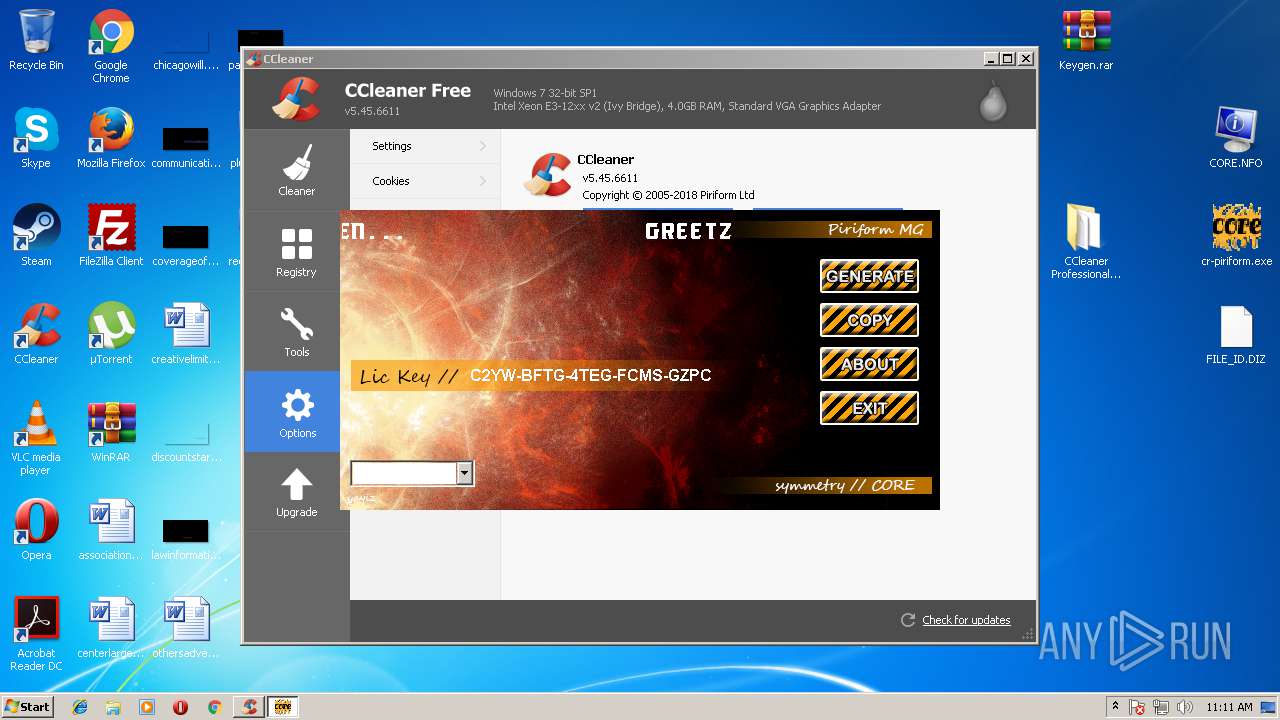Click the ABOUT button in the keygen
1280x720 pixels.
(x=869, y=364)
